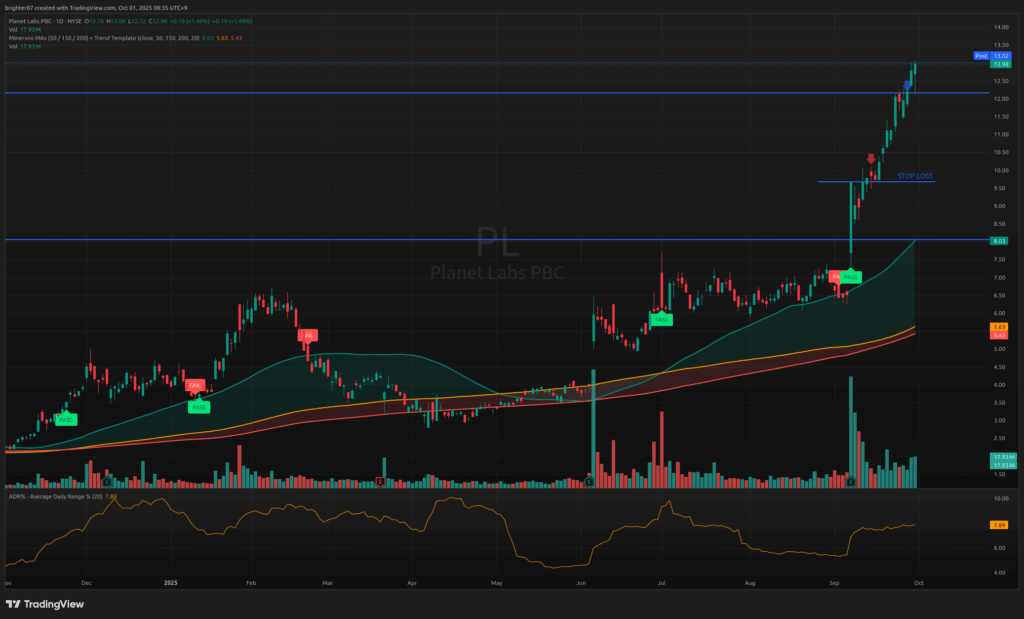
Task: Click the teal 8.03 price axis label
Action: (997, 240)
